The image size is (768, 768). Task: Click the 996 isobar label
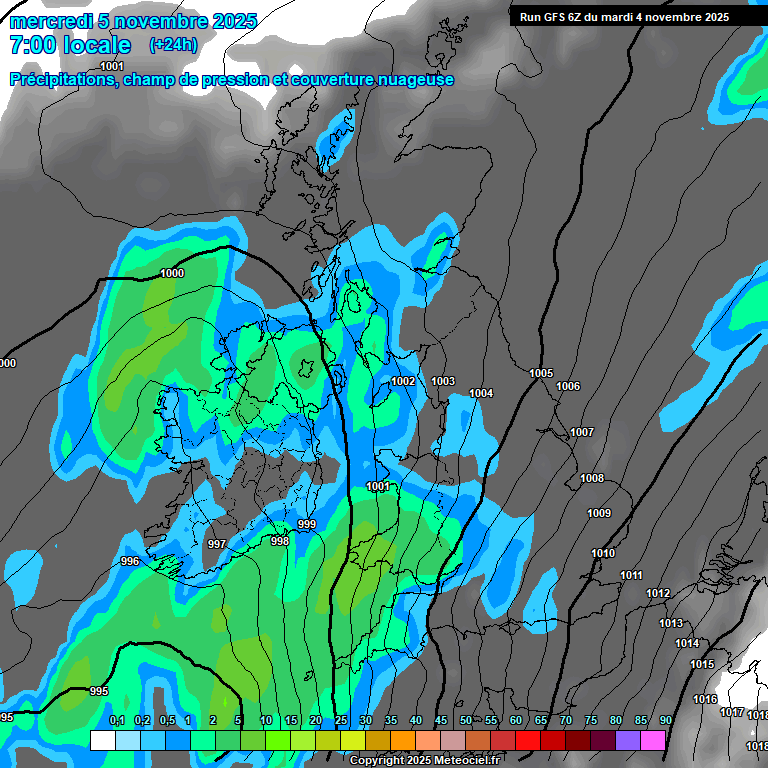coord(130,561)
